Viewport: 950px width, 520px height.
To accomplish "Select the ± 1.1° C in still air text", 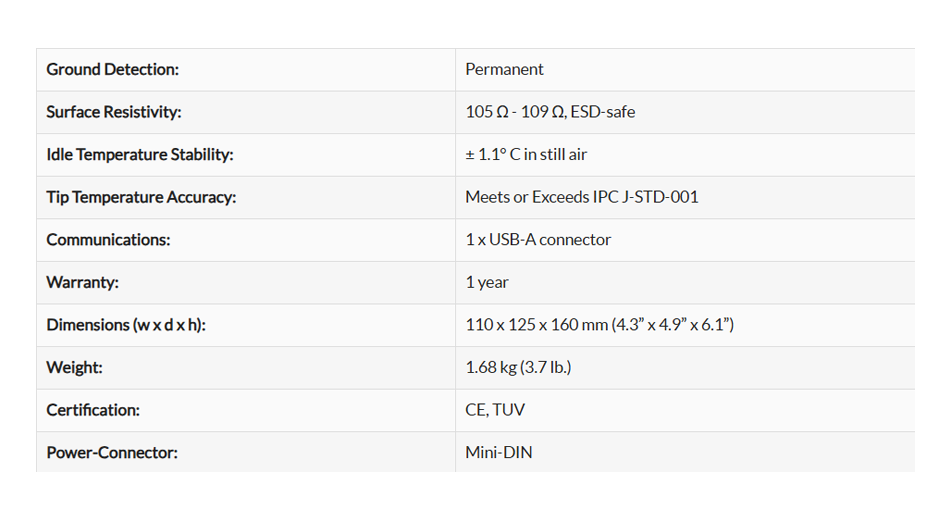I will [x=526, y=155].
